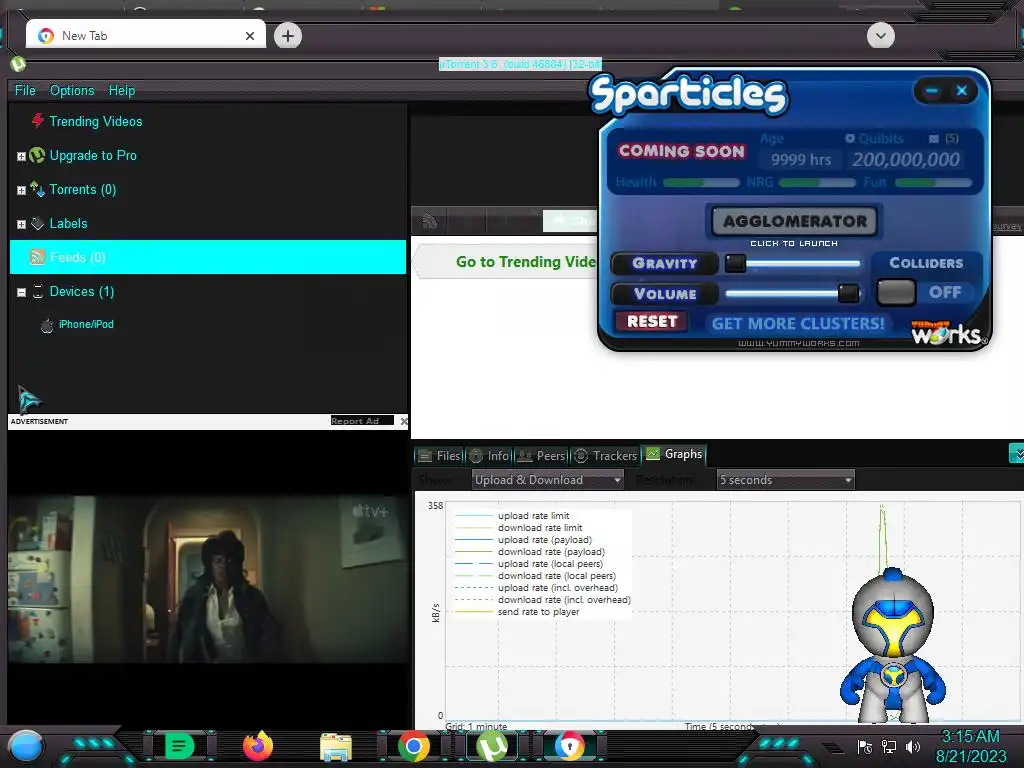Click the blue robot desktop character
1024x768 pixels.
[891, 645]
